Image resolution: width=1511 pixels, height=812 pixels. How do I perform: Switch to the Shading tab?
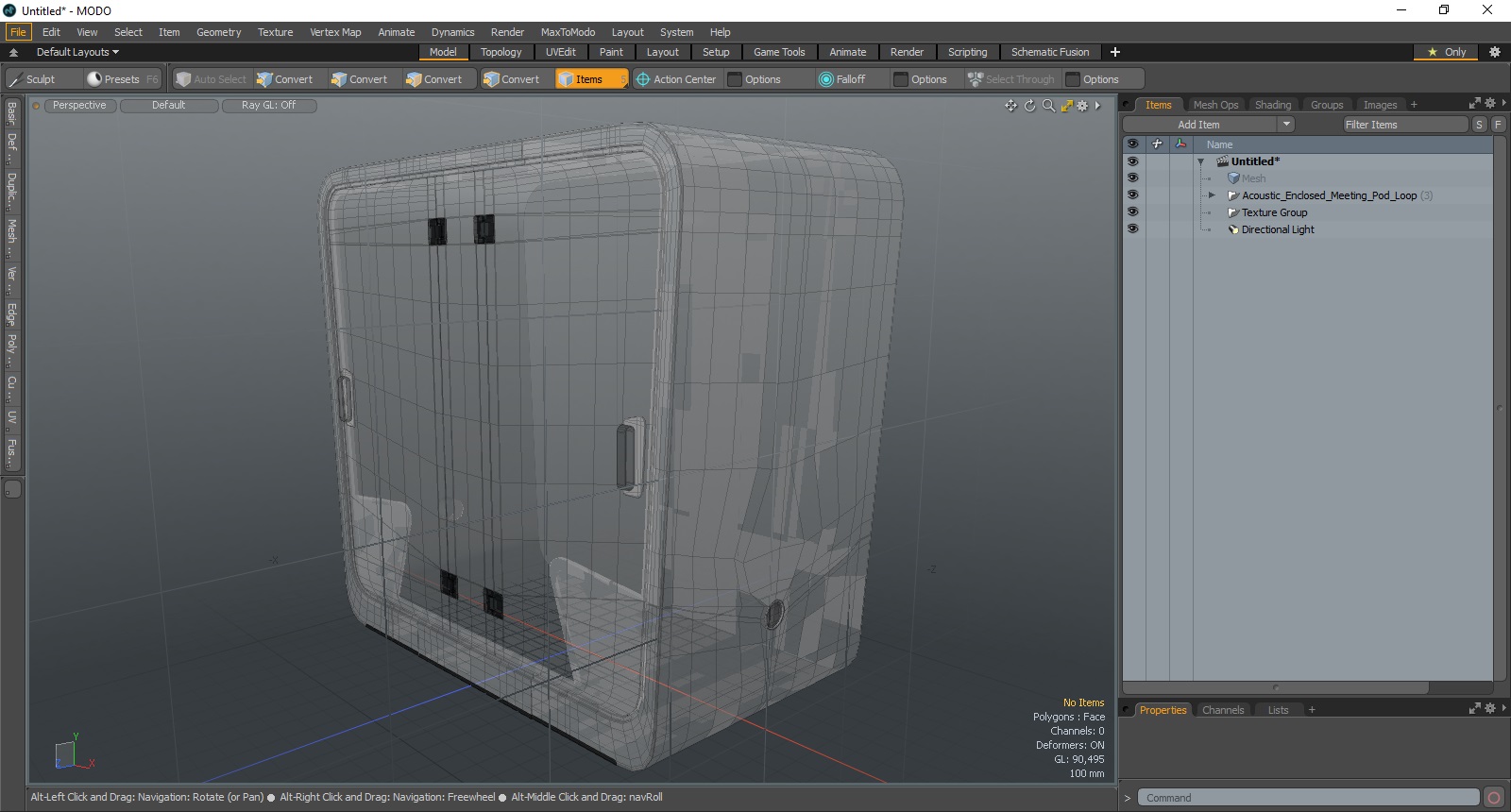1272,105
